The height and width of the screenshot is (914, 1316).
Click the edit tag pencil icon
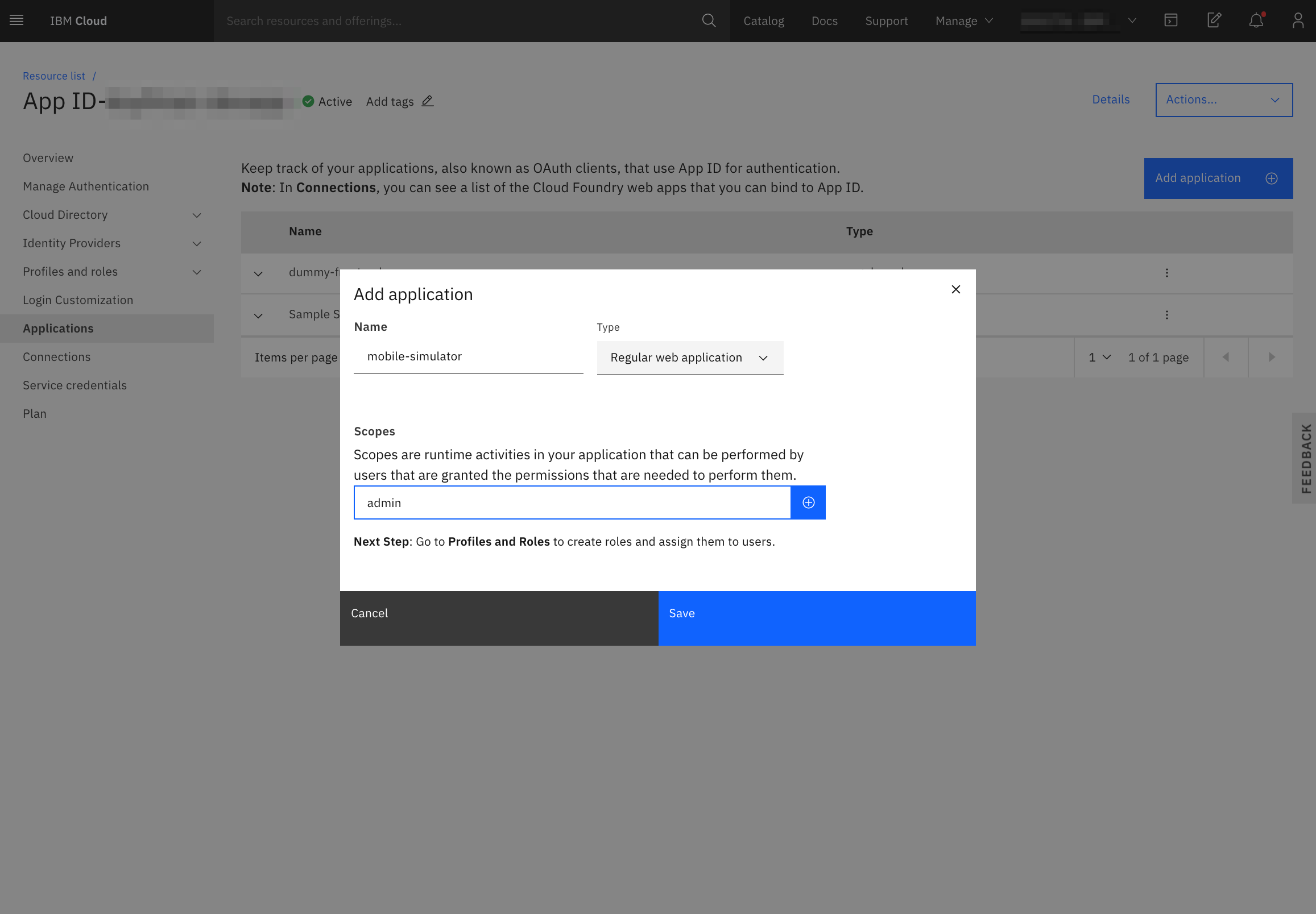tap(427, 101)
